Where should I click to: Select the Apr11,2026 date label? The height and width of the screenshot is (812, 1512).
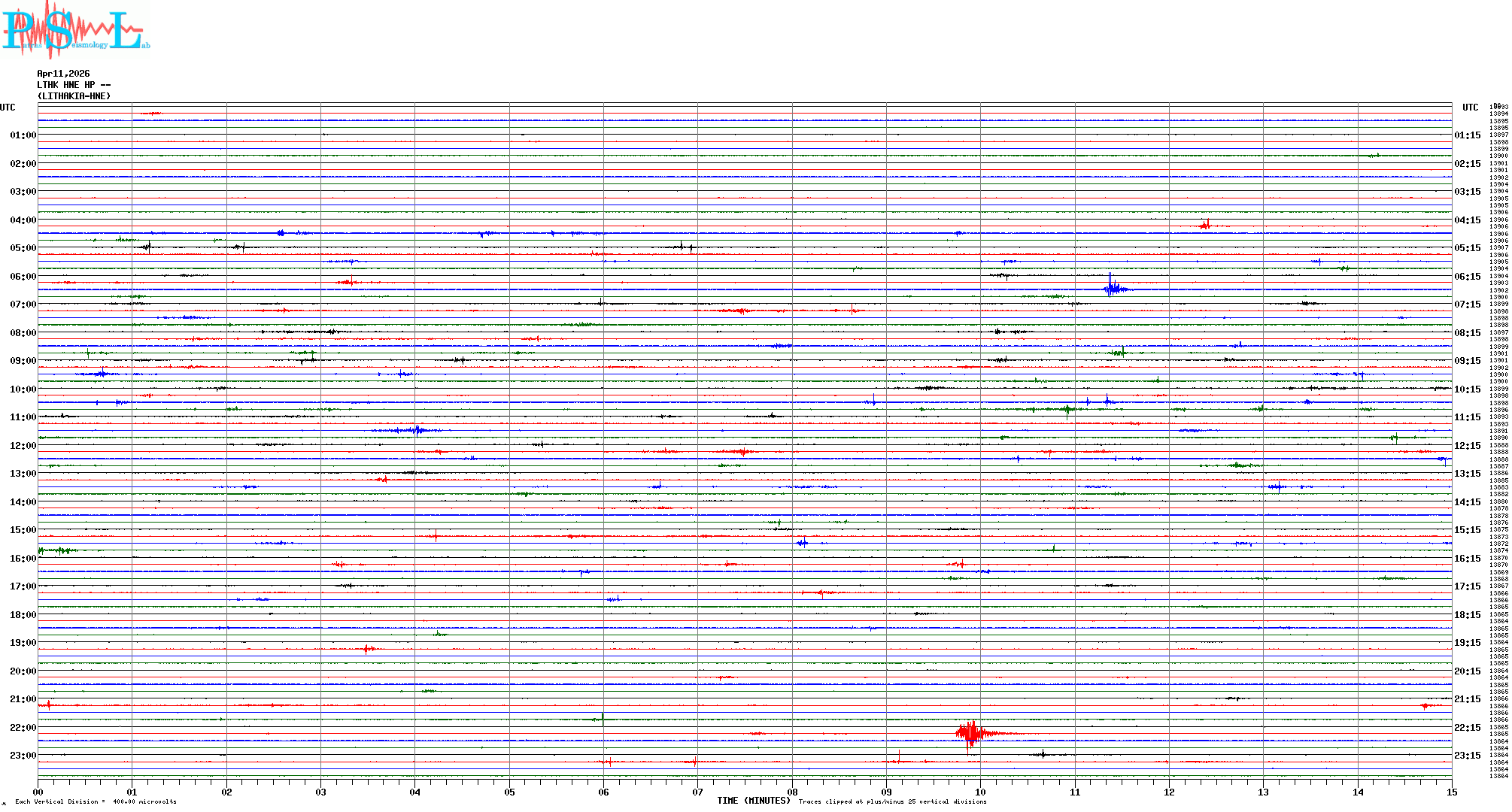(63, 74)
